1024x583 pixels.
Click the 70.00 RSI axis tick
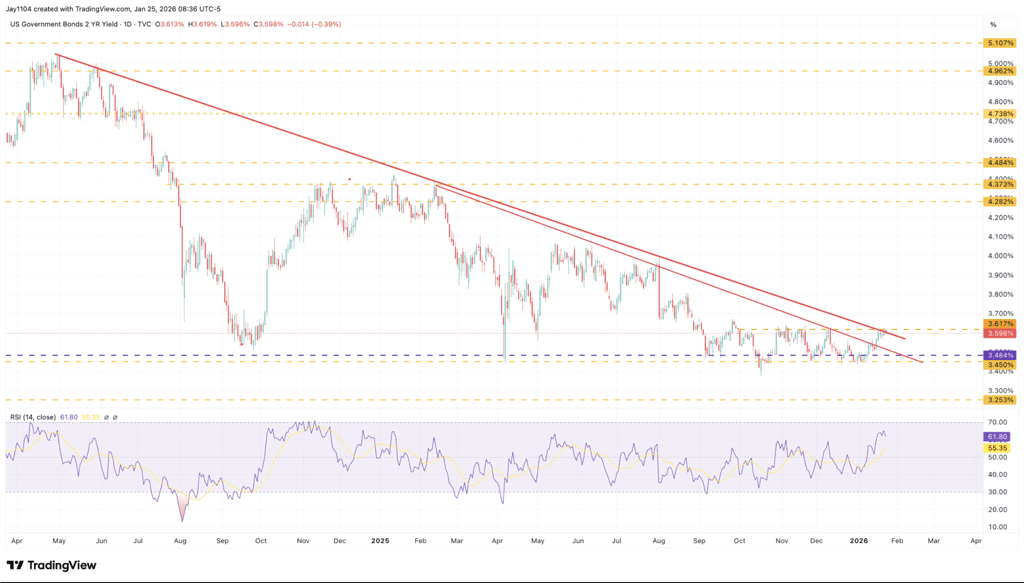[x=998, y=423]
